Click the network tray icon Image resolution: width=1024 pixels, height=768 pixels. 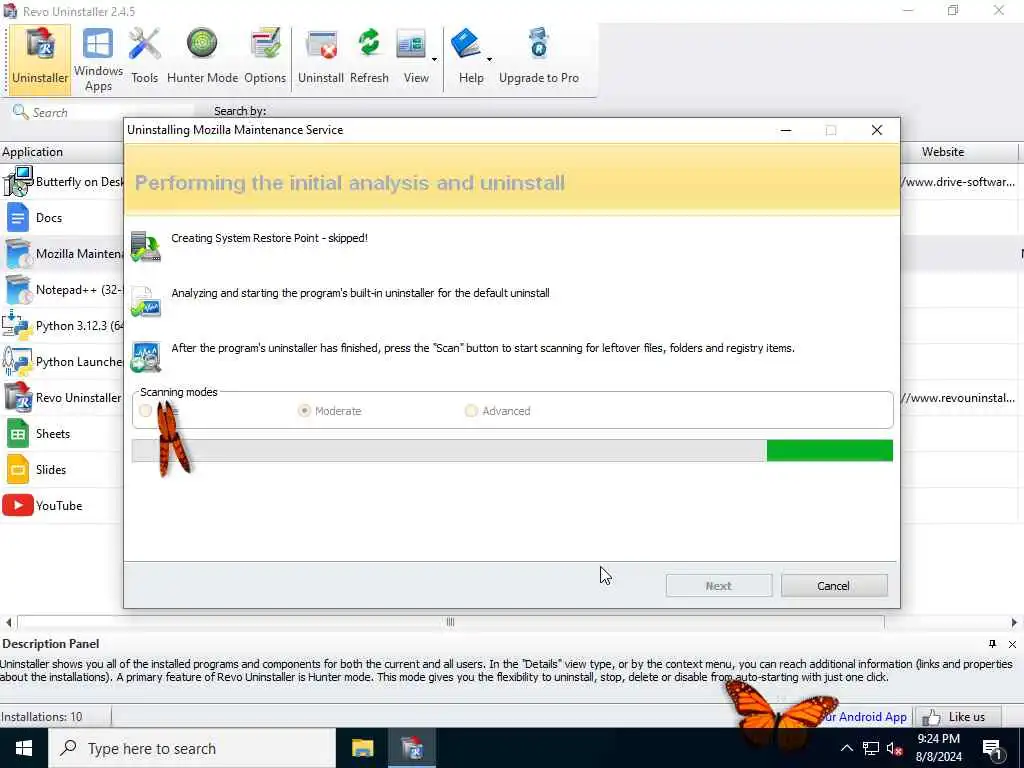[871, 748]
